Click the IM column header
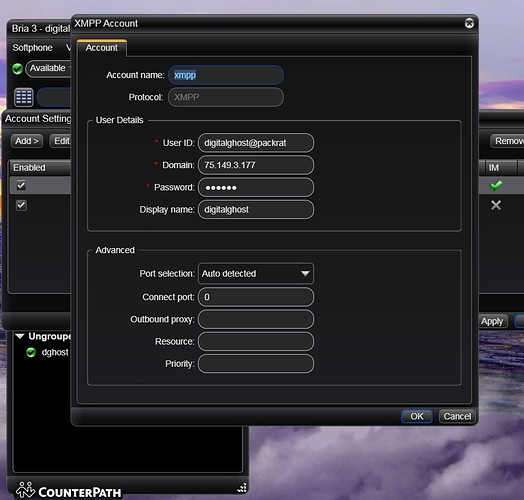Screen dimensions: 524x500 click(x=500, y=167)
